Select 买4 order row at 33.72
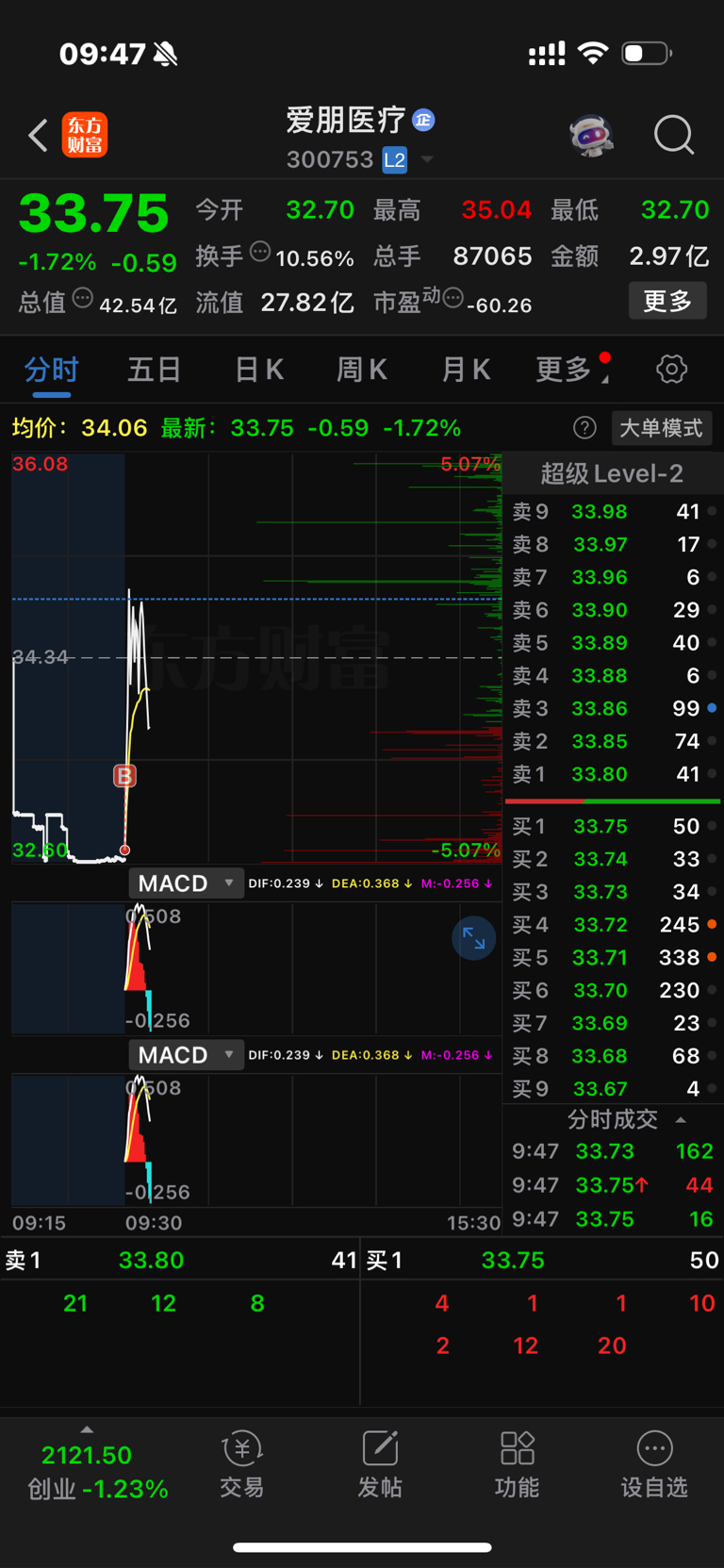 613,925
